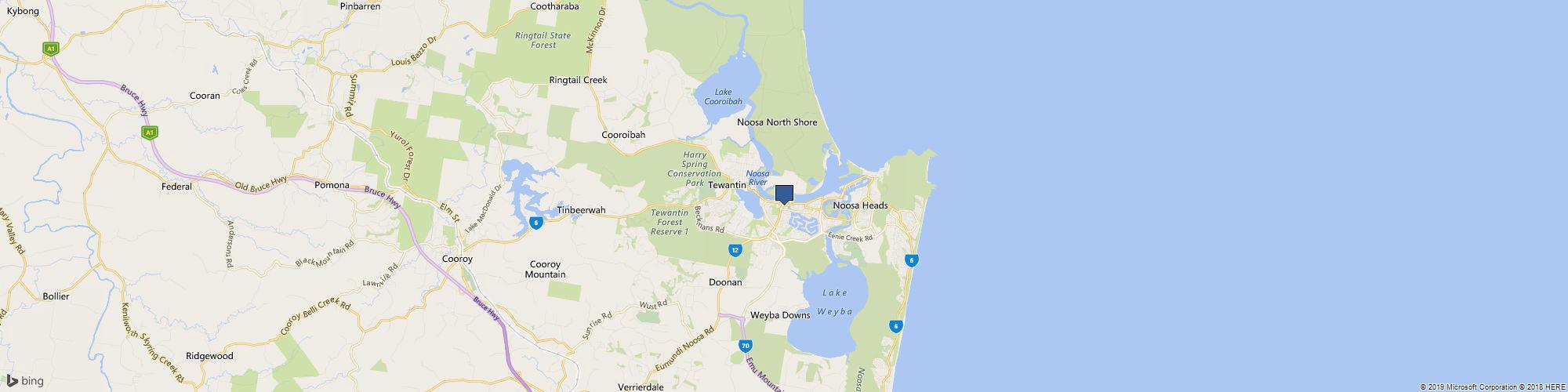Click the route 70 shield near Weyba Downs
The width and height of the screenshot is (1568, 392).
pos(745,345)
